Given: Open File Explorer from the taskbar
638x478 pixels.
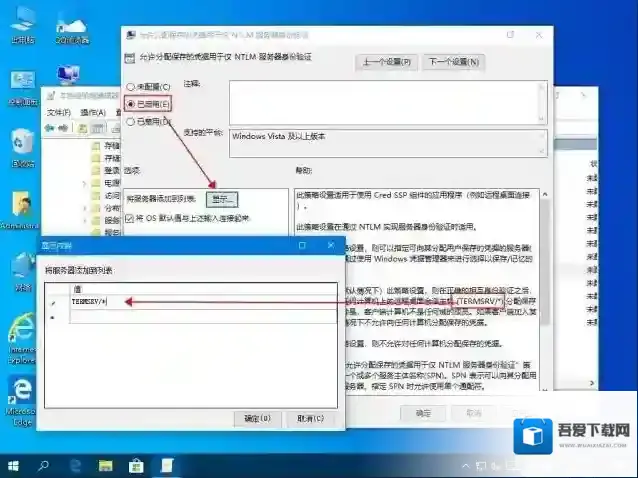Looking at the screenshot, I should pyautogui.click(x=105, y=466).
